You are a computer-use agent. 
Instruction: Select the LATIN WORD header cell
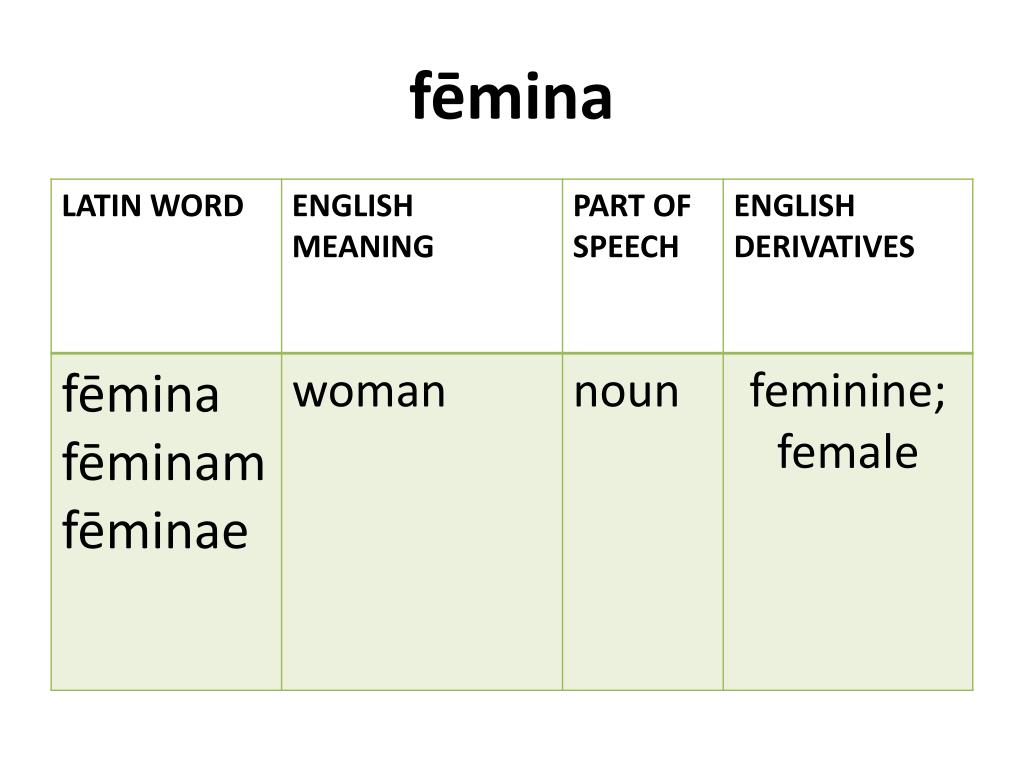click(167, 266)
